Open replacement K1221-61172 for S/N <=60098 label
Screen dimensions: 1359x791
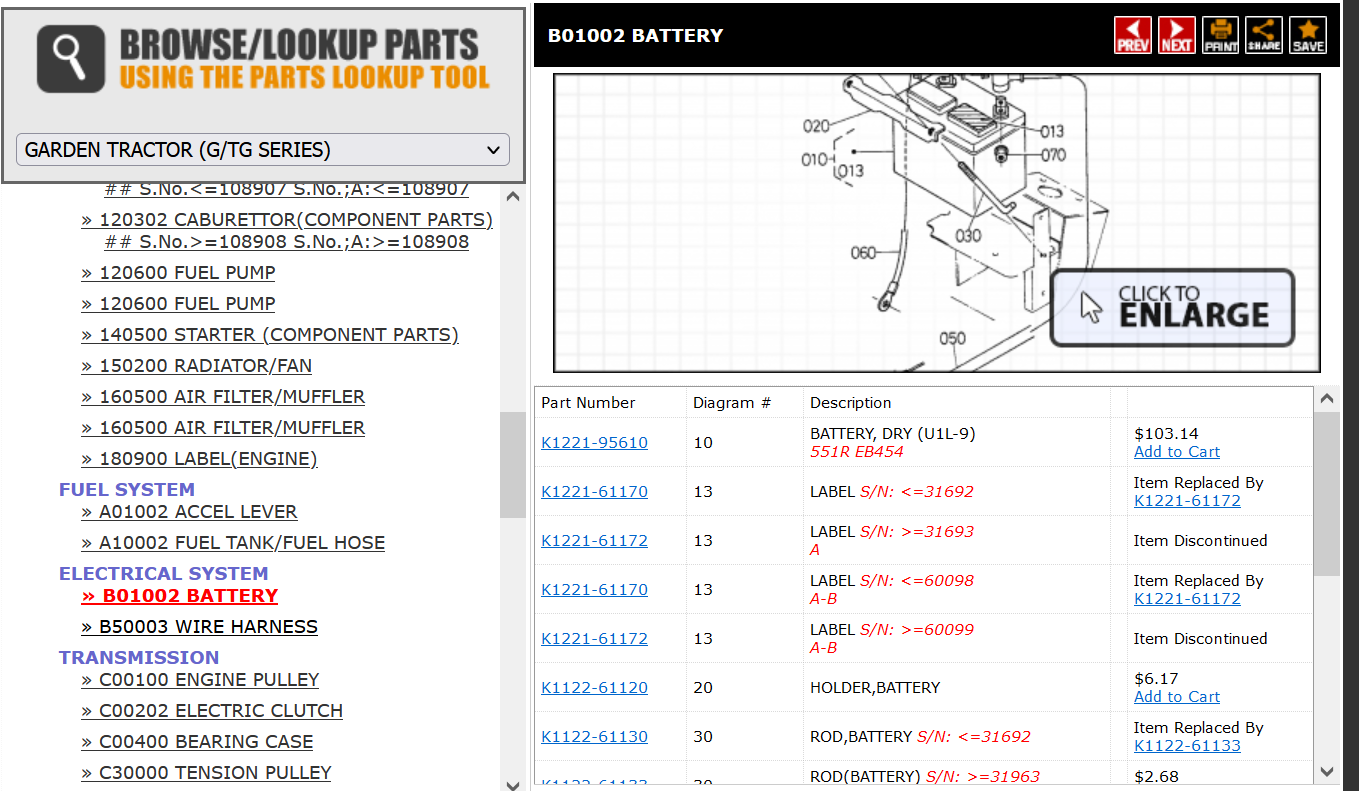point(1187,599)
